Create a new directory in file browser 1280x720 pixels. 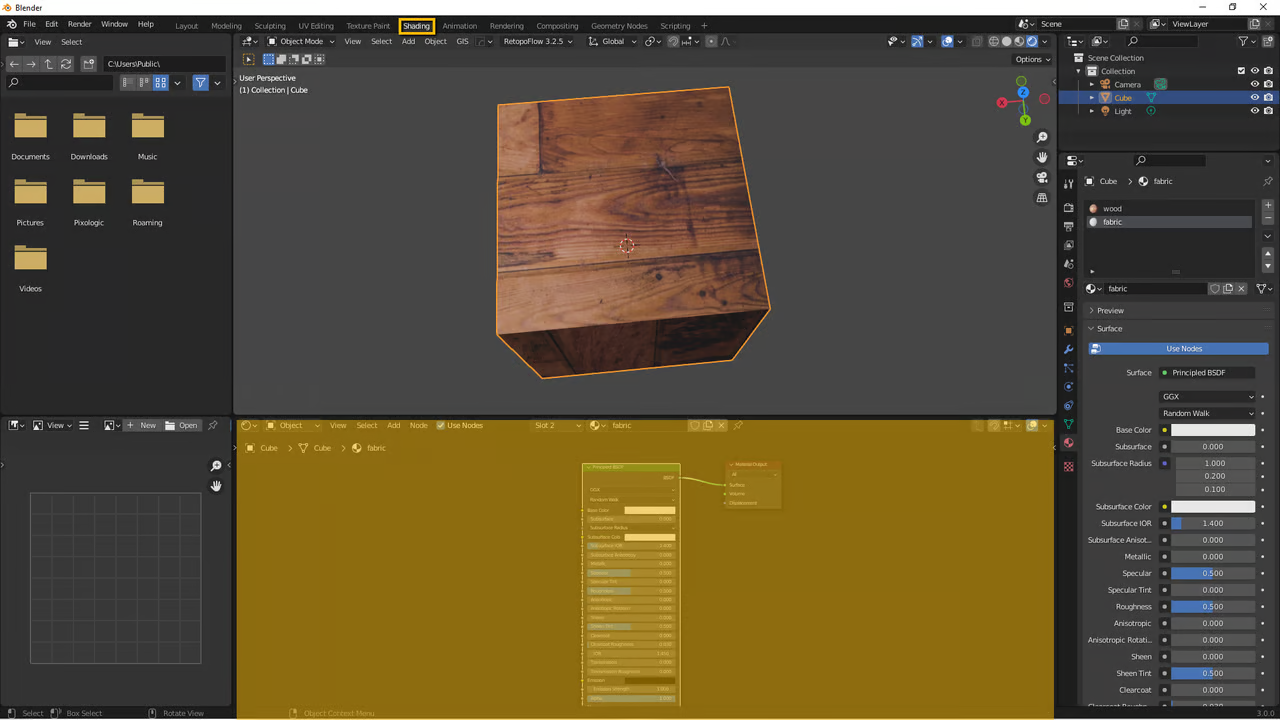(x=89, y=64)
